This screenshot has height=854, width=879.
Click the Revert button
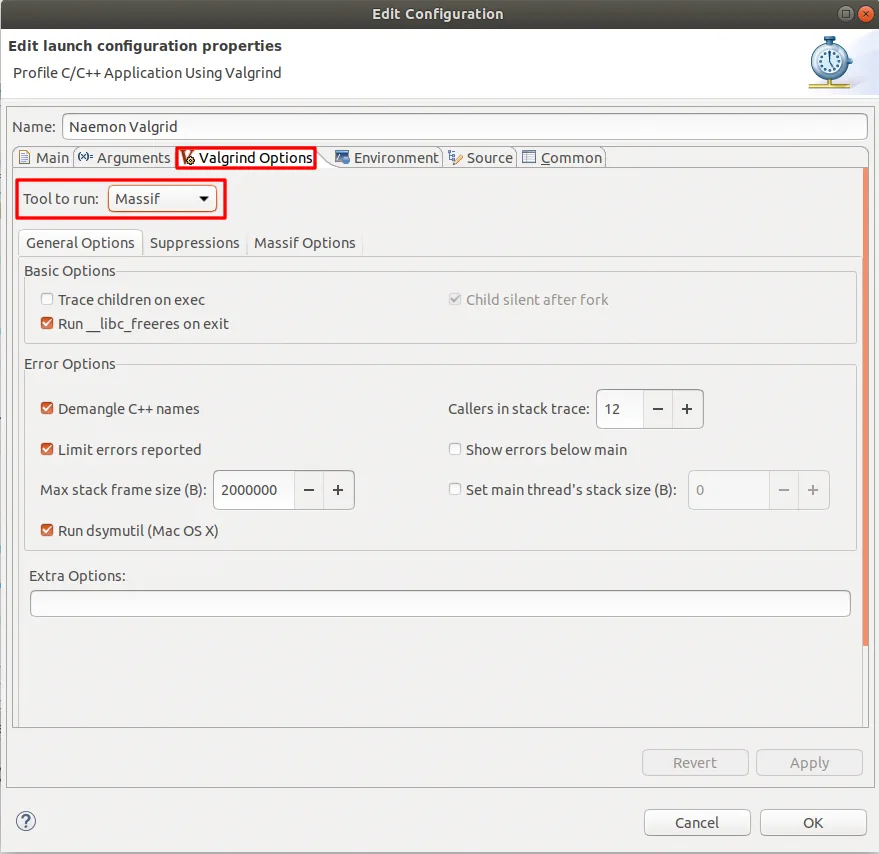click(x=695, y=763)
